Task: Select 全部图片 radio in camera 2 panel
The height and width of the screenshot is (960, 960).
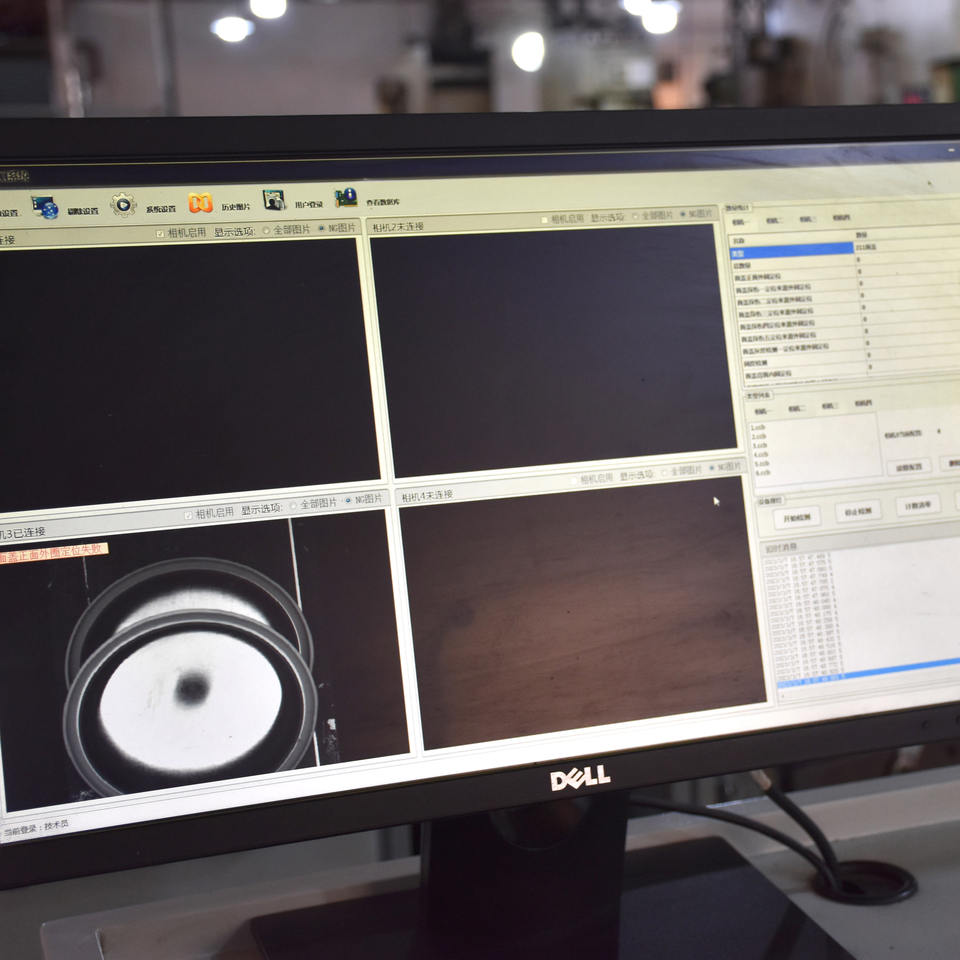Action: point(635,216)
